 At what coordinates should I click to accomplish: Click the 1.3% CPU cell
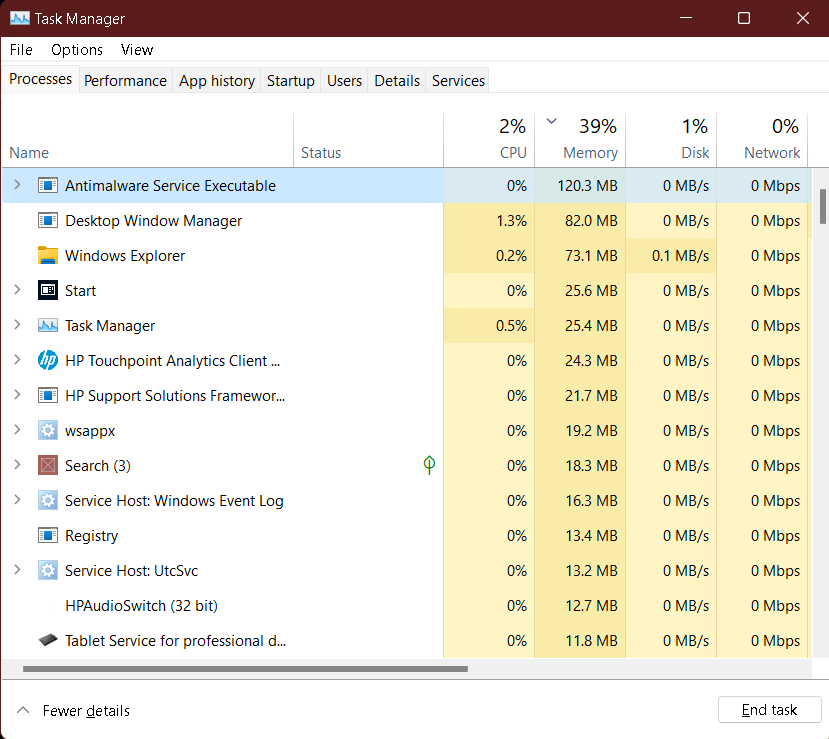pos(489,220)
